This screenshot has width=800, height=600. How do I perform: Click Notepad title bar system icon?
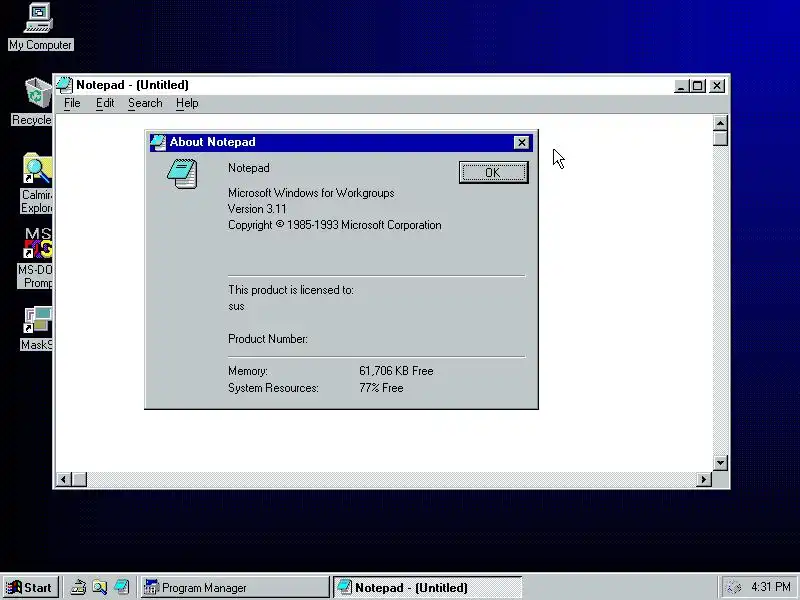64,85
